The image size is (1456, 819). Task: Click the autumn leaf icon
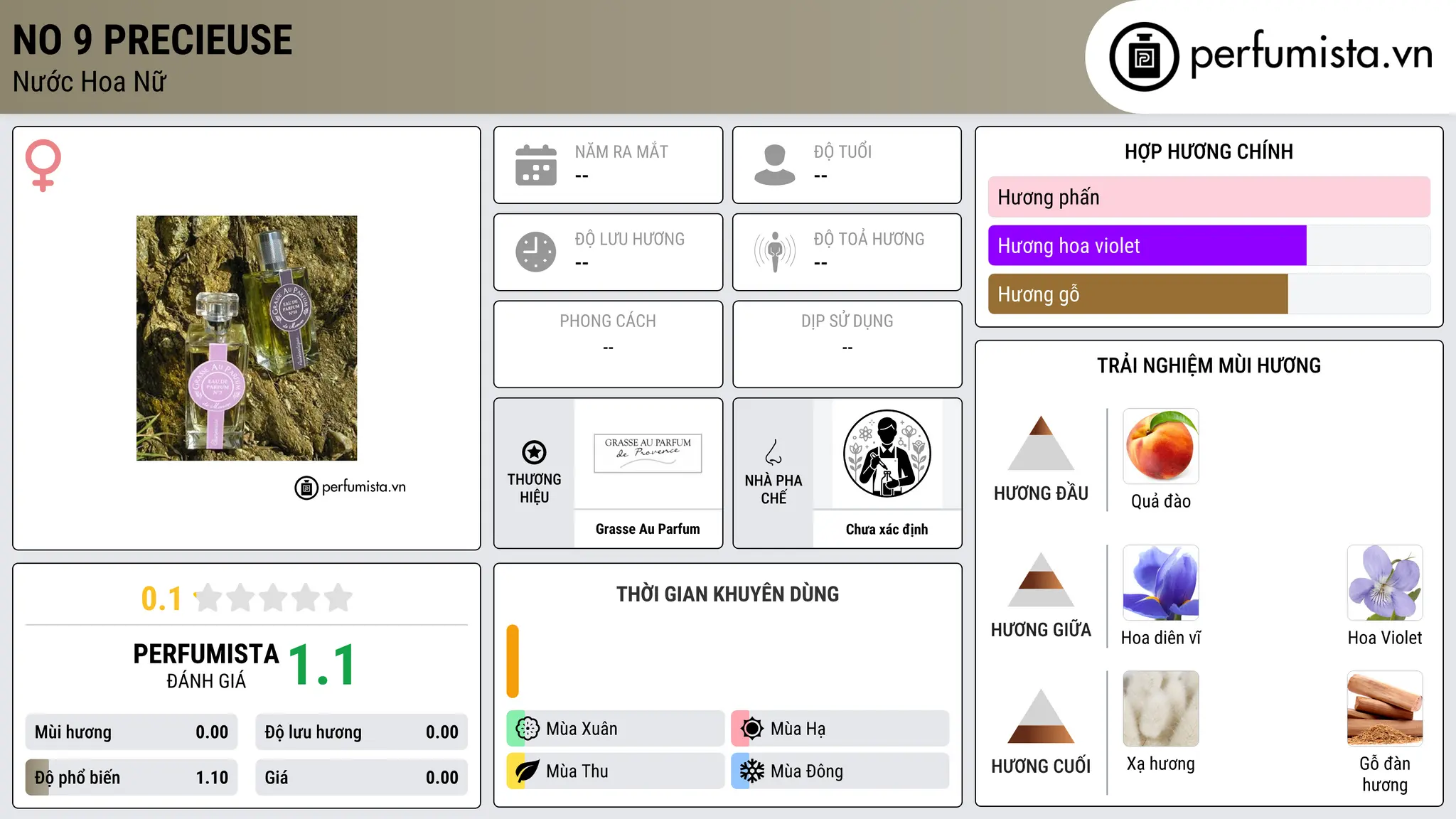pos(528,771)
